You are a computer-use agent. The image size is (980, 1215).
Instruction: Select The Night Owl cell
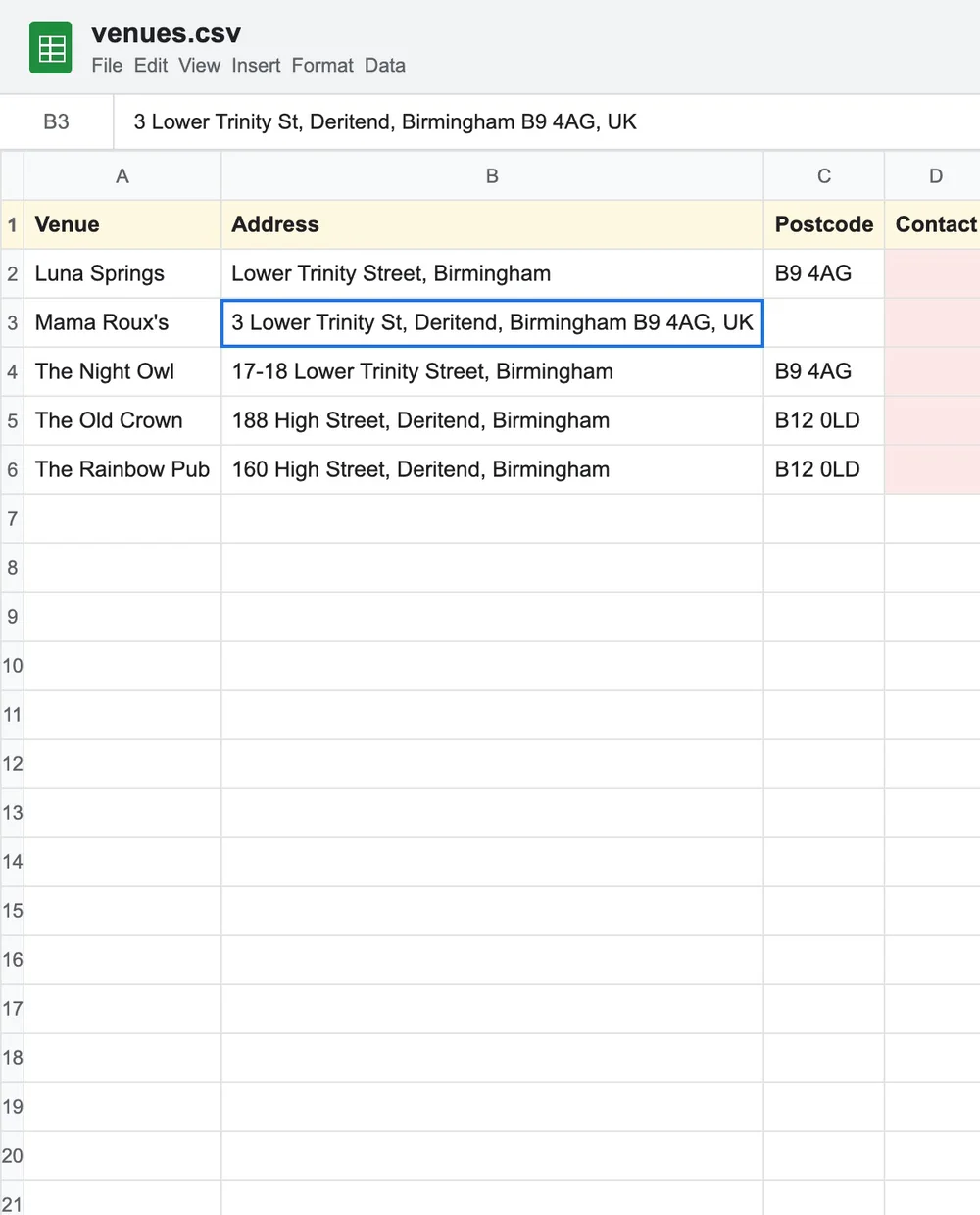(x=122, y=372)
